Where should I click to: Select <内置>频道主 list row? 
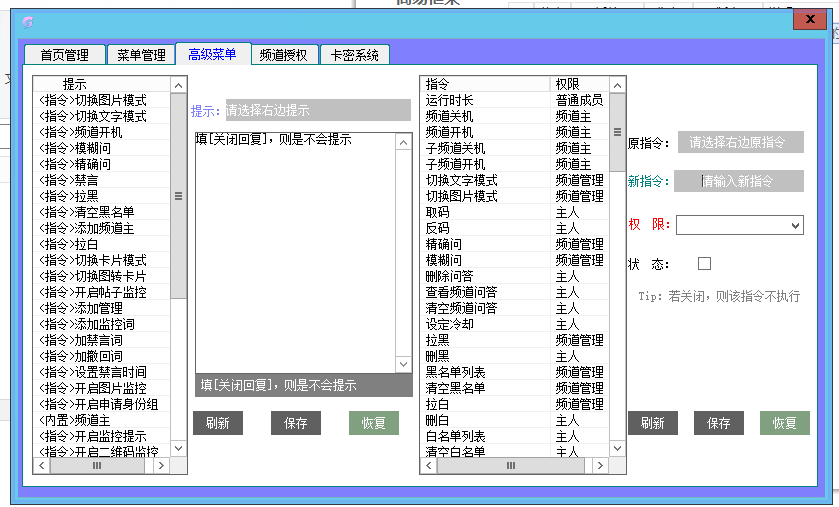tap(102, 420)
